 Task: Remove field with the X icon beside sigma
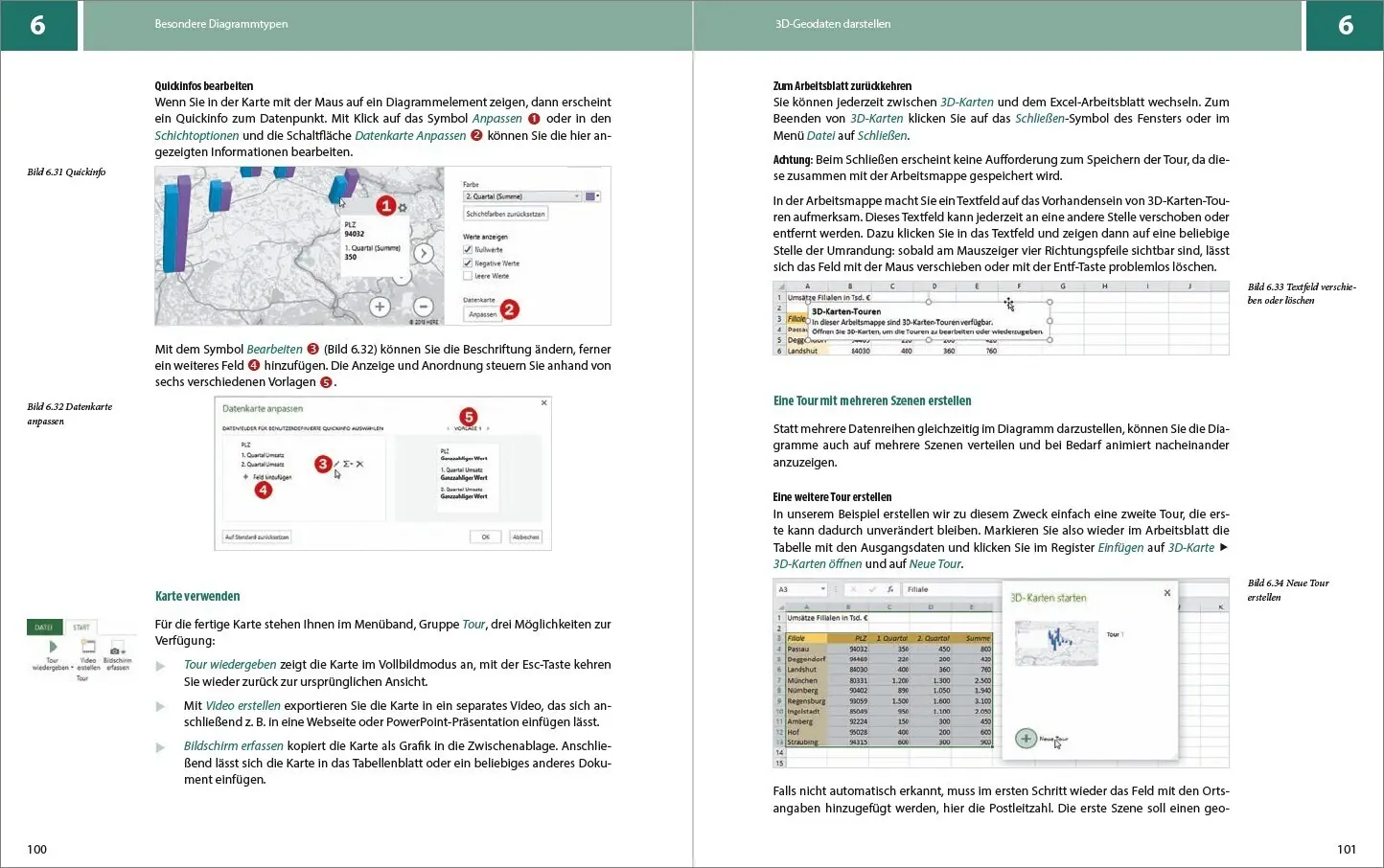tap(359, 464)
